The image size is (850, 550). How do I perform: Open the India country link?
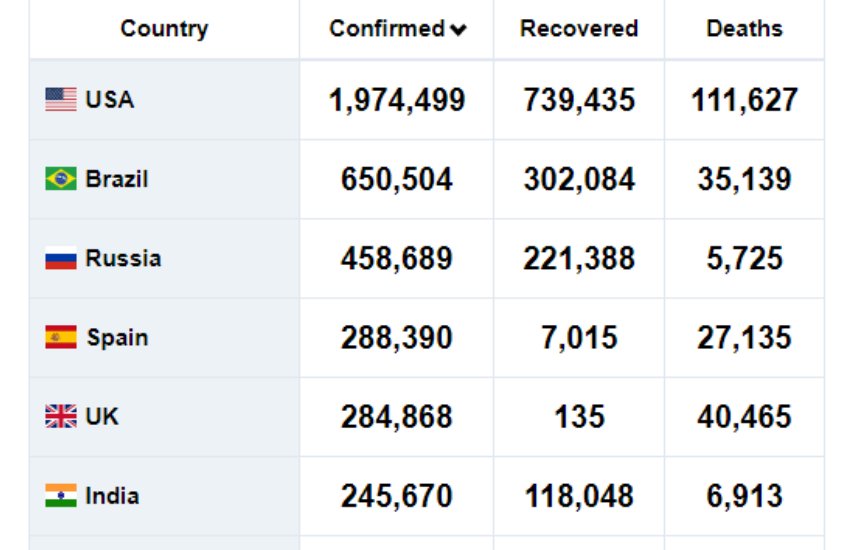112,496
